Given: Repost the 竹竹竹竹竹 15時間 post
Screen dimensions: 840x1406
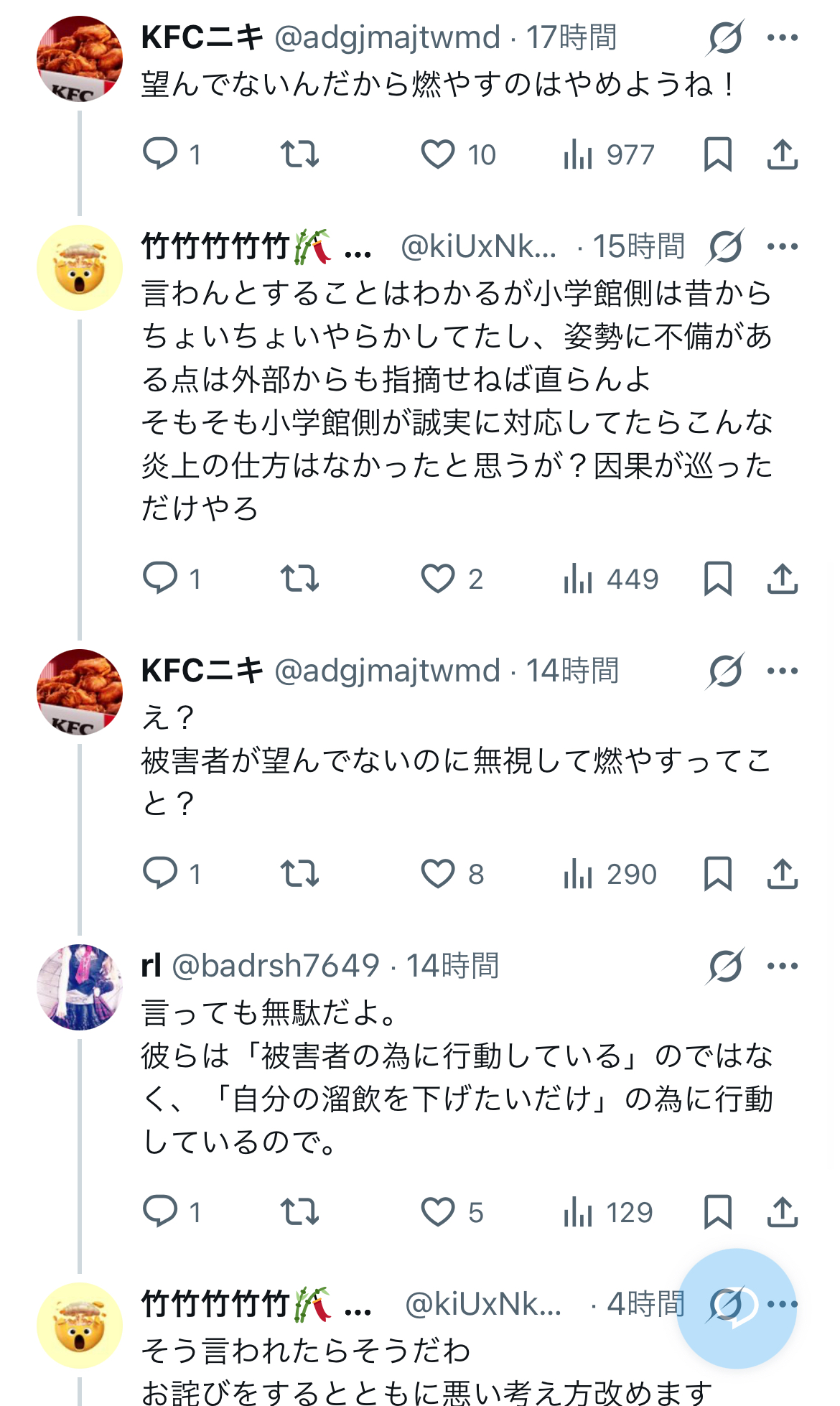Looking at the screenshot, I should [299, 579].
